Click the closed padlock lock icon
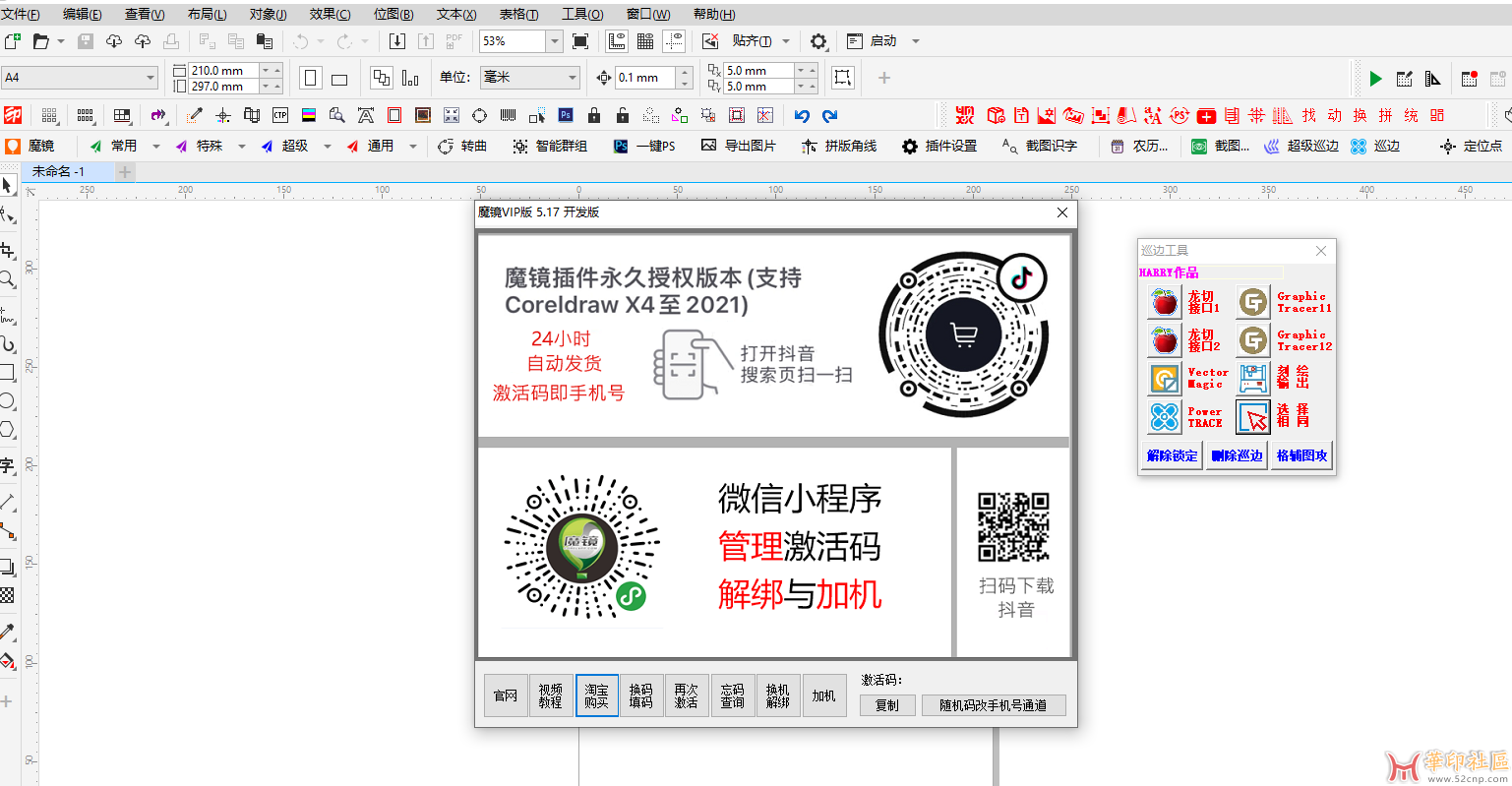 pyautogui.click(x=594, y=115)
